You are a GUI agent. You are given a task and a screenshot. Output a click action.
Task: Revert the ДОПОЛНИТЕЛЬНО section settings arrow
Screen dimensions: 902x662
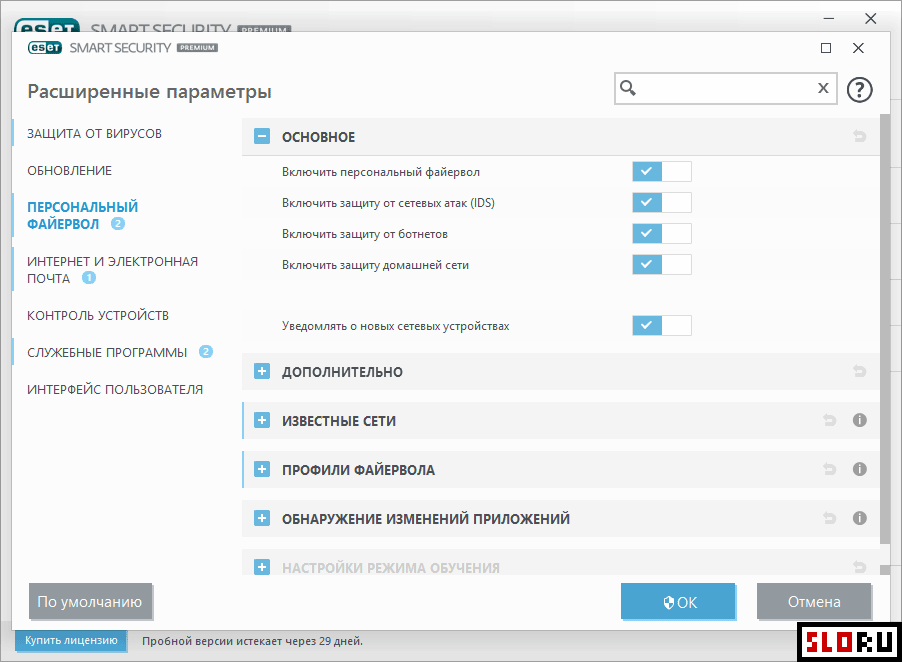tap(859, 371)
